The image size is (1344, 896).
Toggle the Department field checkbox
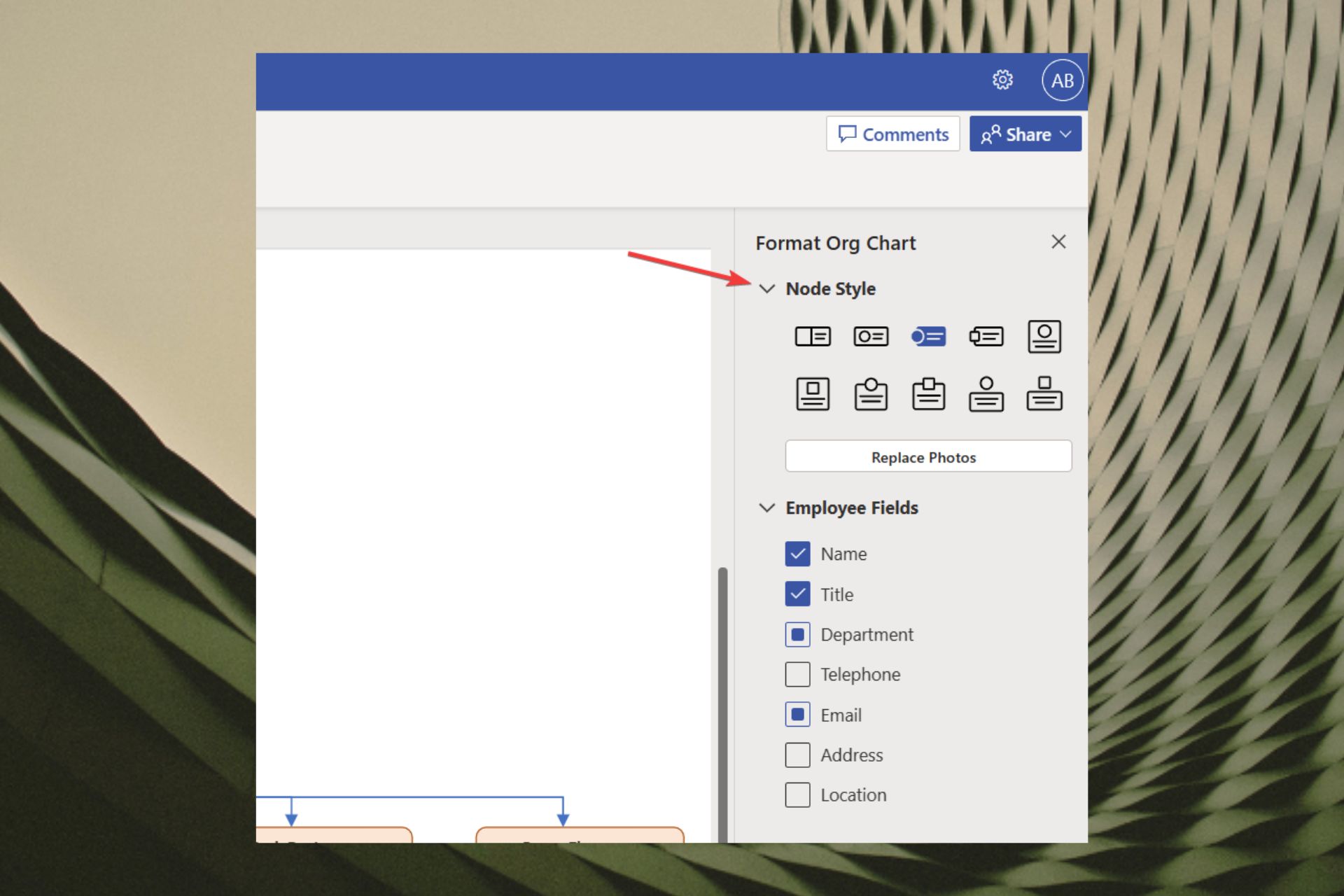797,635
